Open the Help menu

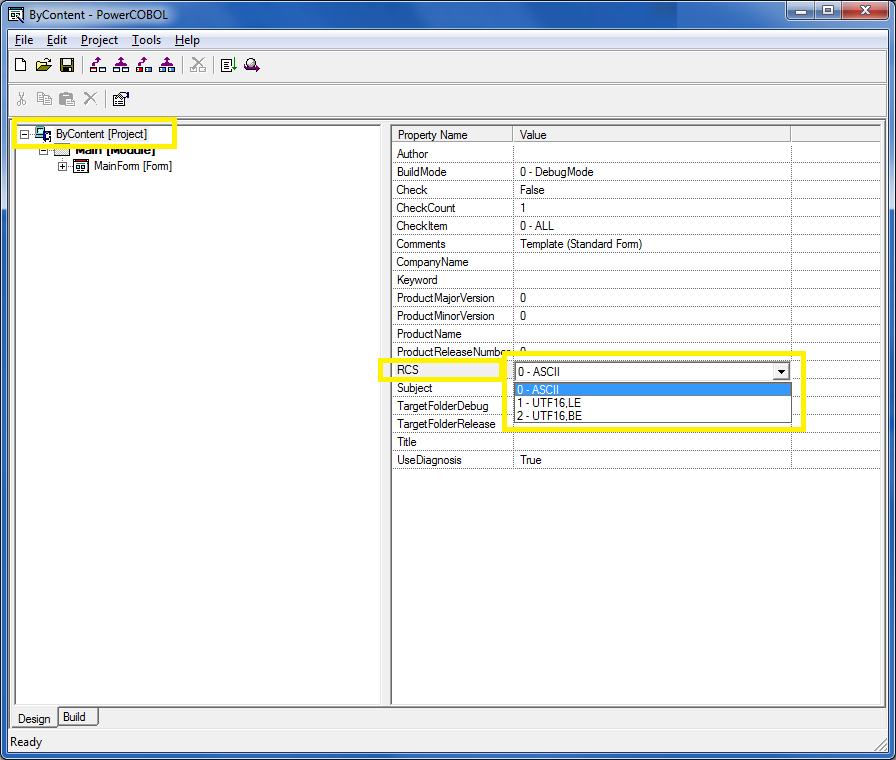pos(187,40)
